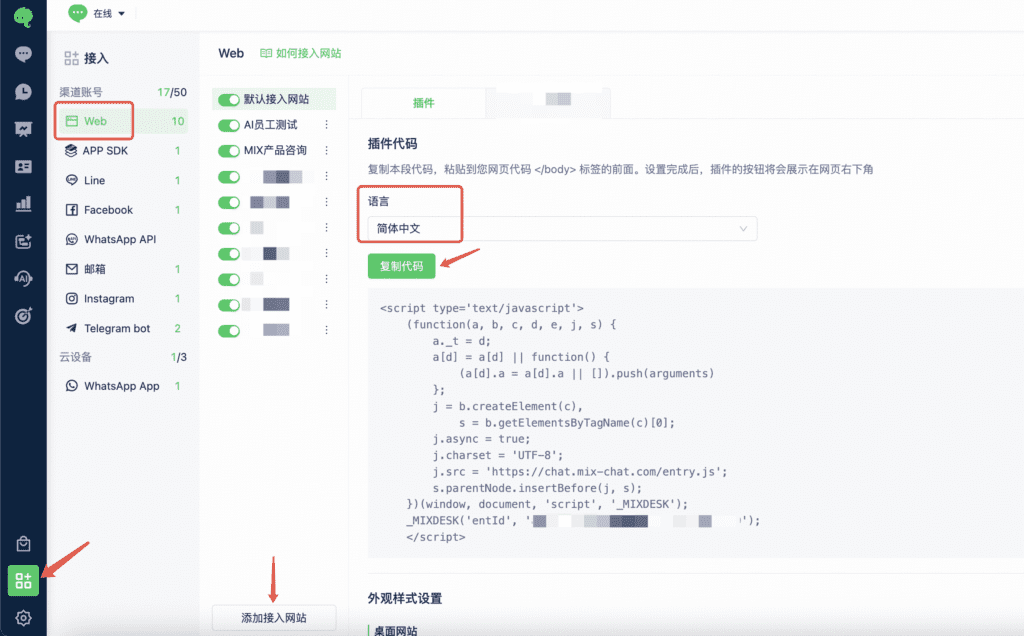Open the shopping bag icon in sidebar
The width and height of the screenshot is (1024, 636).
pos(23,544)
